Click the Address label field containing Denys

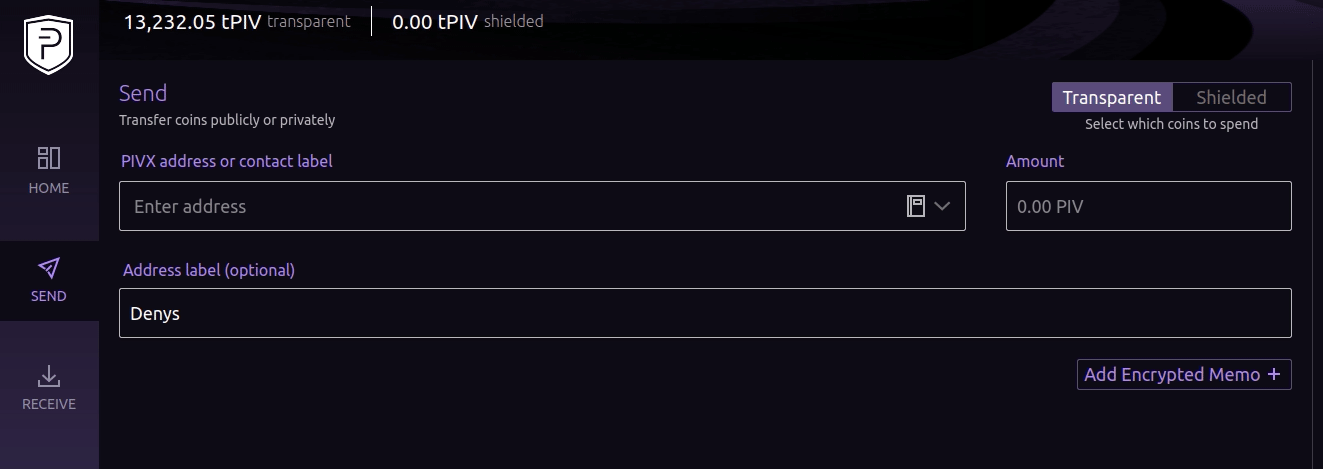(704, 313)
